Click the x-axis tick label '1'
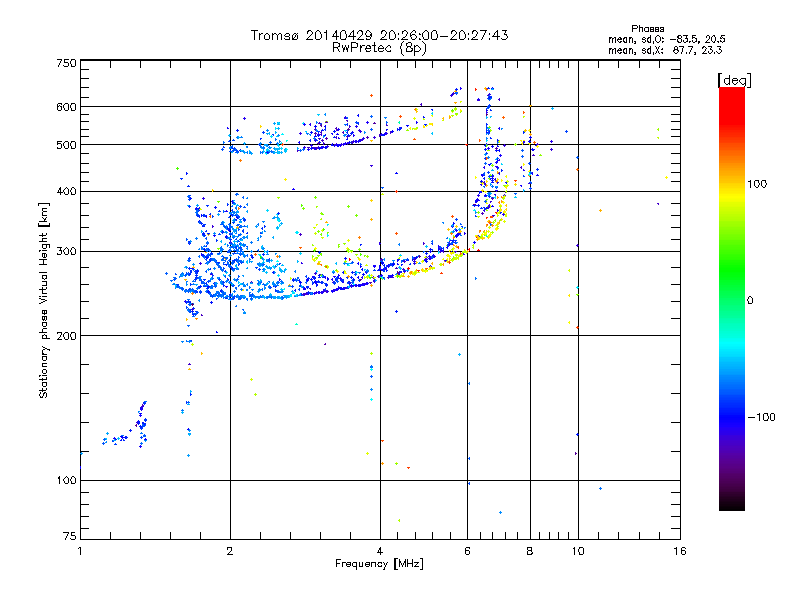Screen dimensions: 800x600 [80, 551]
